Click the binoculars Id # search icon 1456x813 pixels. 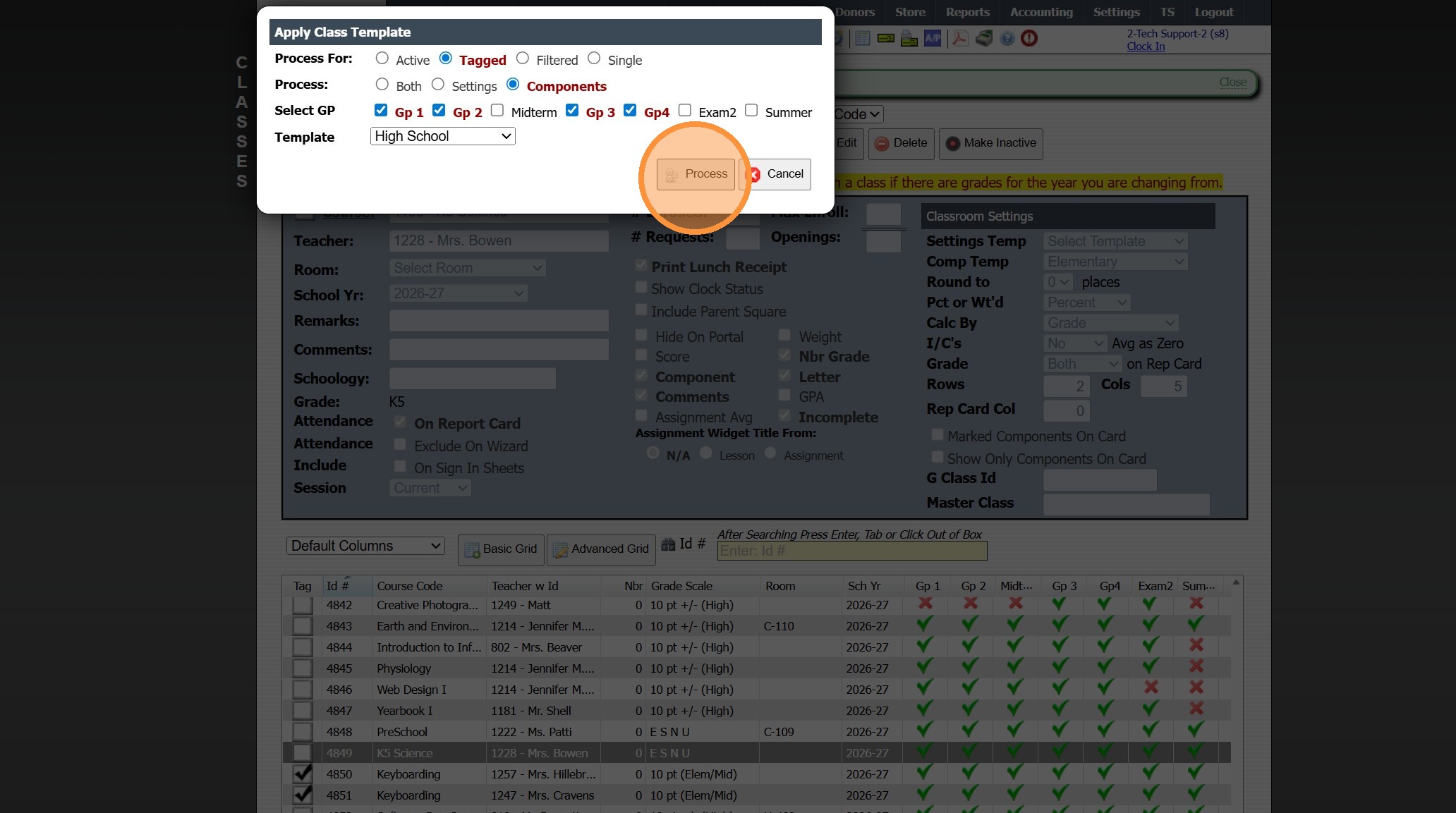(x=668, y=544)
